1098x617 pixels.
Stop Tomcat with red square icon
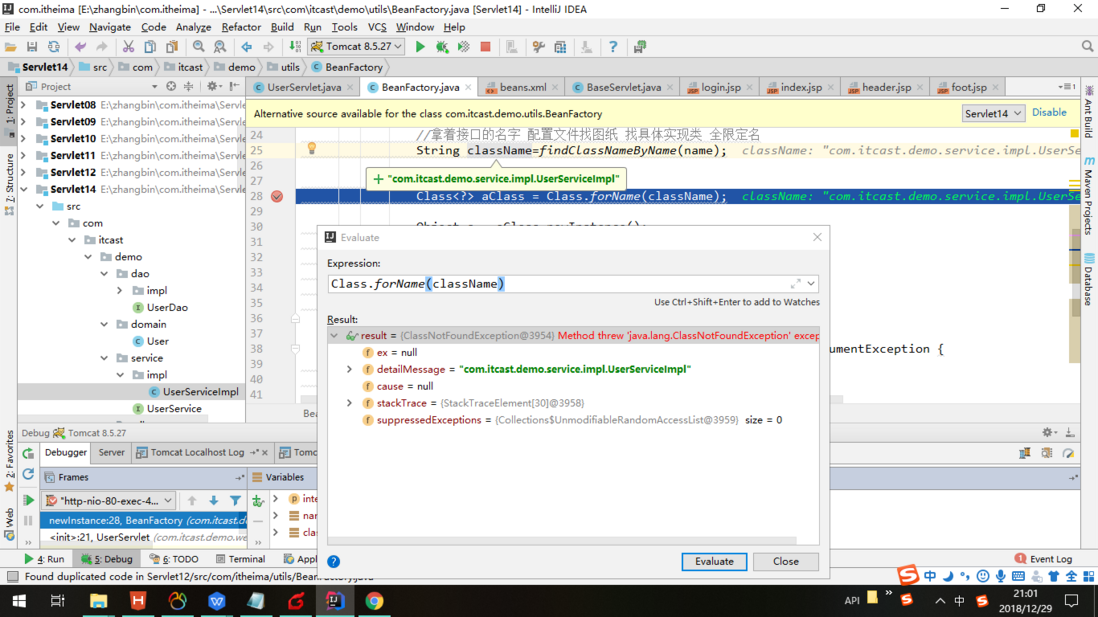[485, 47]
